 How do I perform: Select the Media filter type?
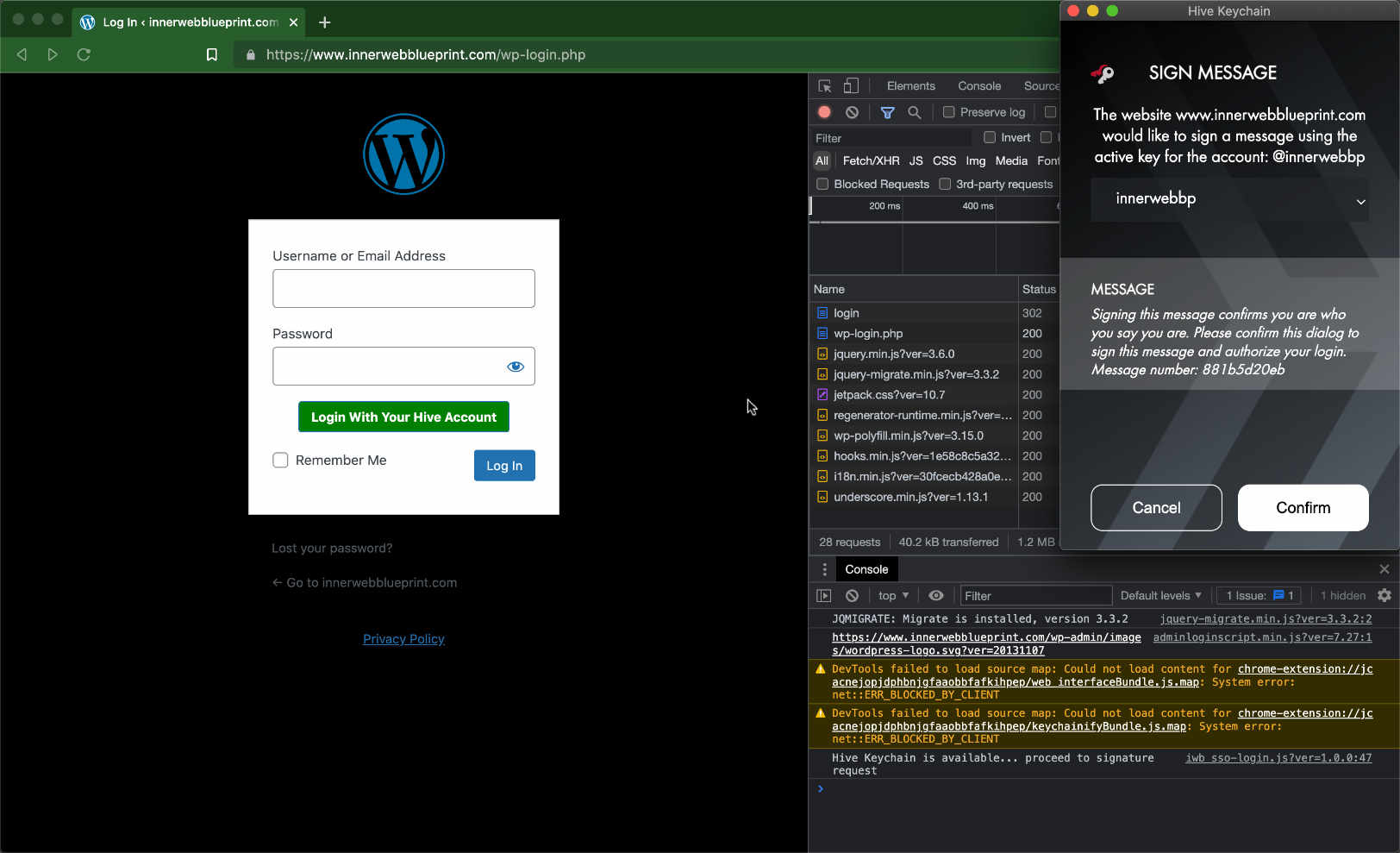click(1011, 161)
